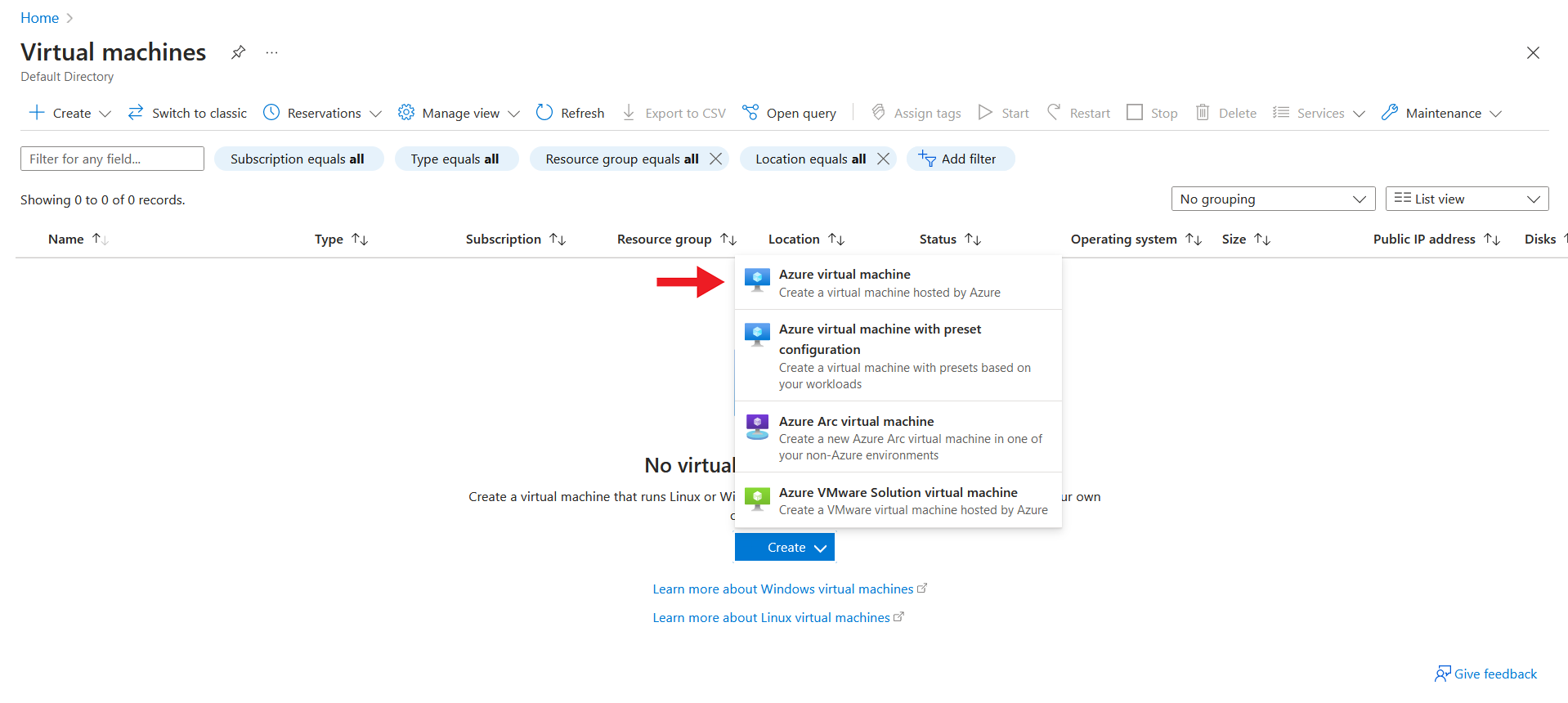Click the Restart toolbar button

pos(1078,113)
